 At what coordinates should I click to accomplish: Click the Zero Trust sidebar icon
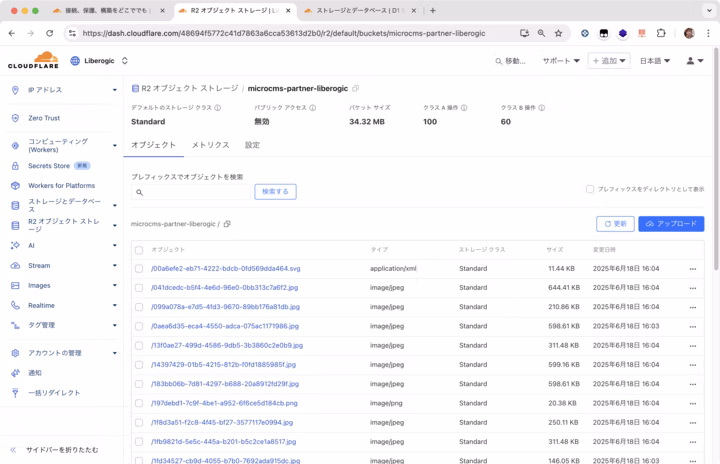pyautogui.click(x=15, y=118)
